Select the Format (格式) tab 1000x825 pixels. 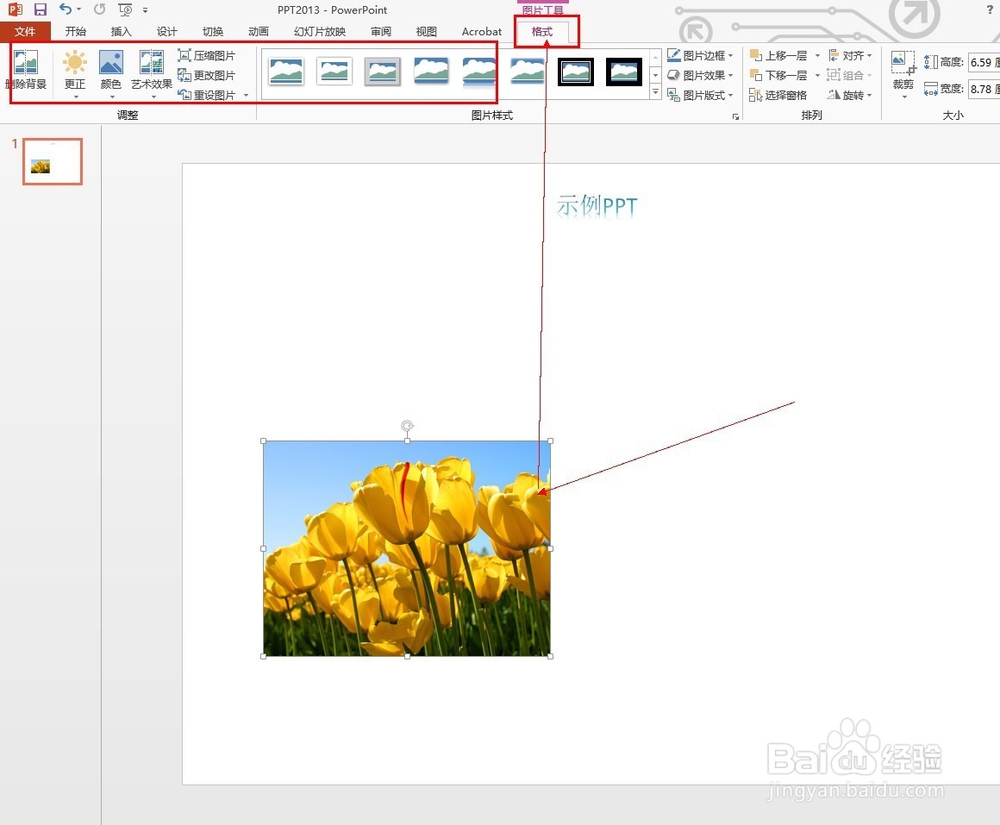tap(542, 31)
